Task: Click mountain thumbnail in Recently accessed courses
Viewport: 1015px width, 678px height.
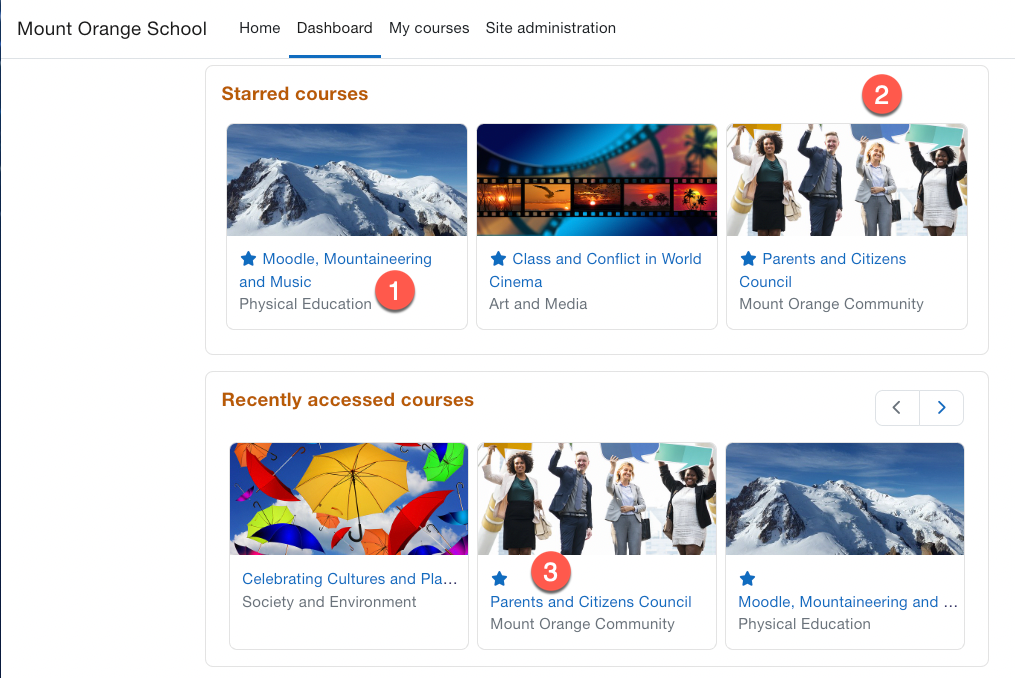Action: pyautogui.click(x=845, y=499)
